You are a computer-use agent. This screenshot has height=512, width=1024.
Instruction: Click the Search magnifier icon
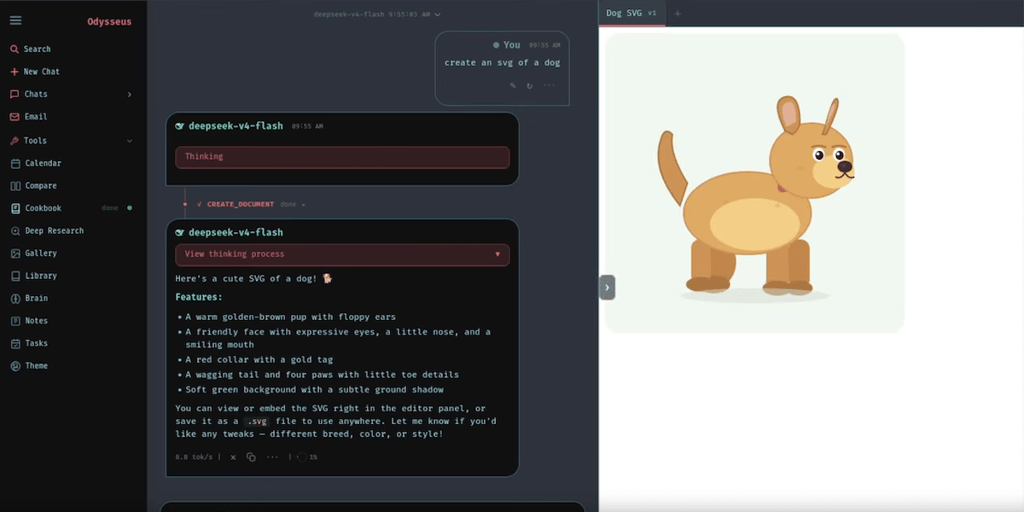[14, 49]
